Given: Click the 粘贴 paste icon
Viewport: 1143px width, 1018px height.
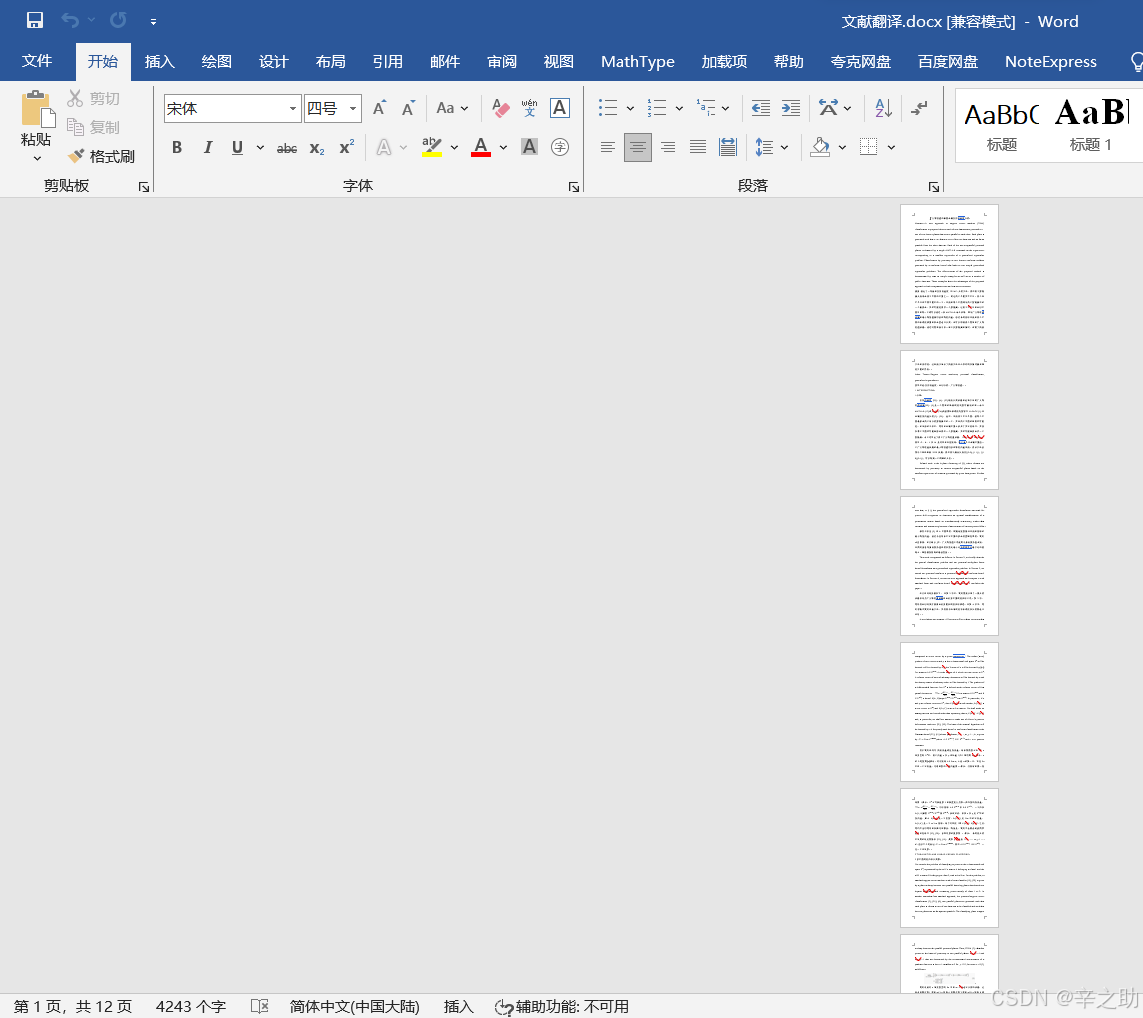Looking at the screenshot, I should click(x=36, y=109).
